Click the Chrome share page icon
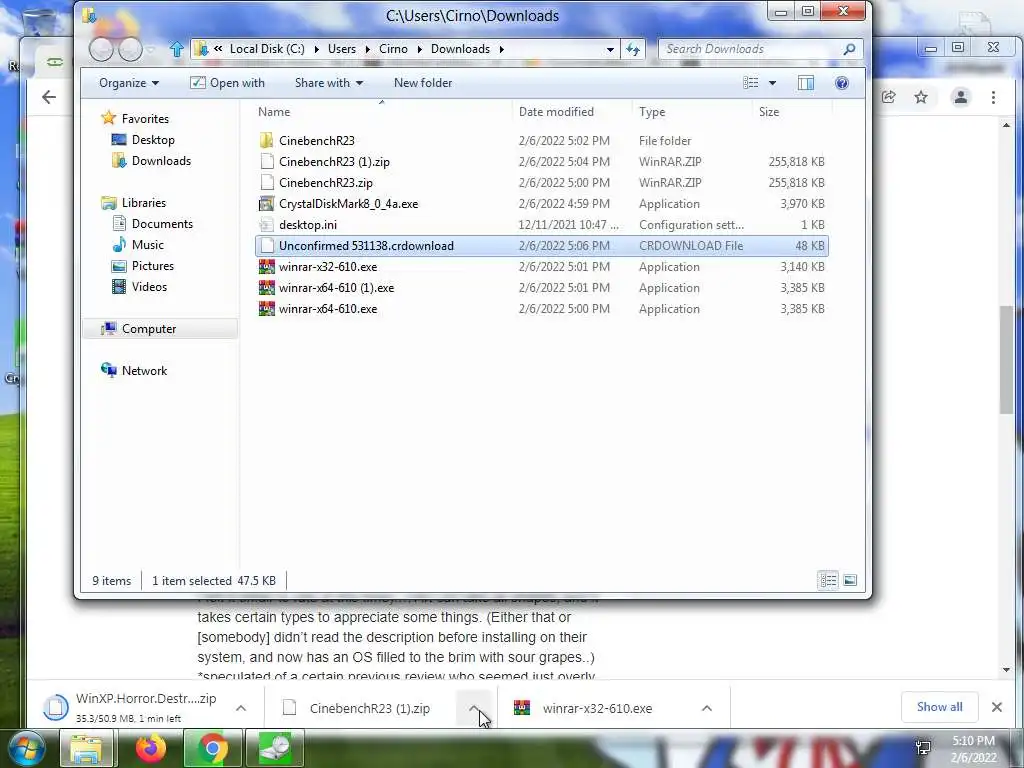Image resolution: width=1024 pixels, height=768 pixels. pyautogui.click(x=888, y=97)
